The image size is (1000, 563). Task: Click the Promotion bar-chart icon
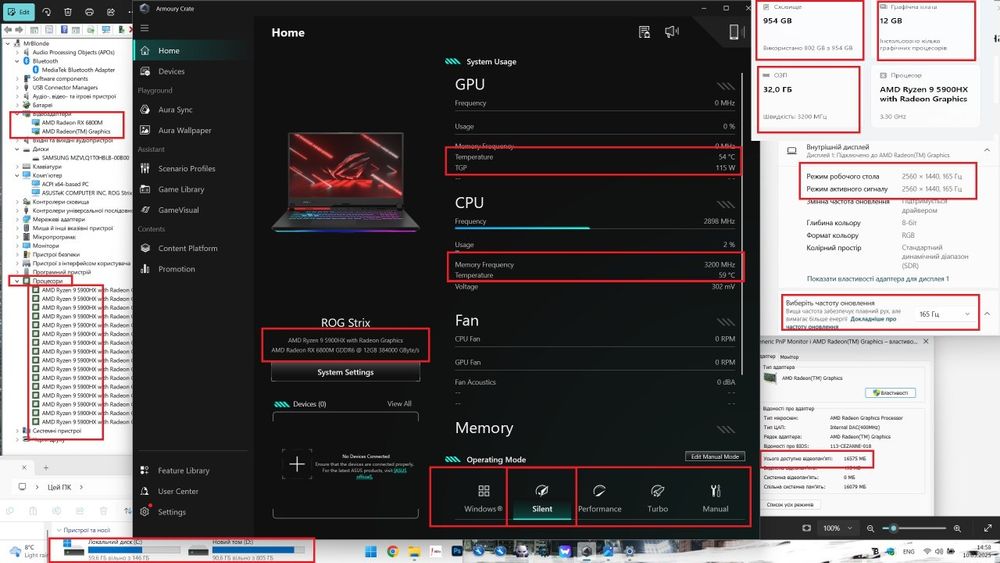pos(145,269)
